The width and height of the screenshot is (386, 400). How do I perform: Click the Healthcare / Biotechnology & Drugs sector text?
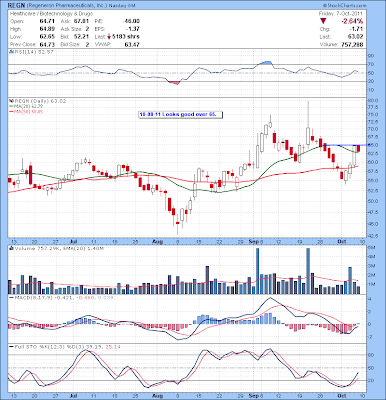pyautogui.click(x=51, y=14)
